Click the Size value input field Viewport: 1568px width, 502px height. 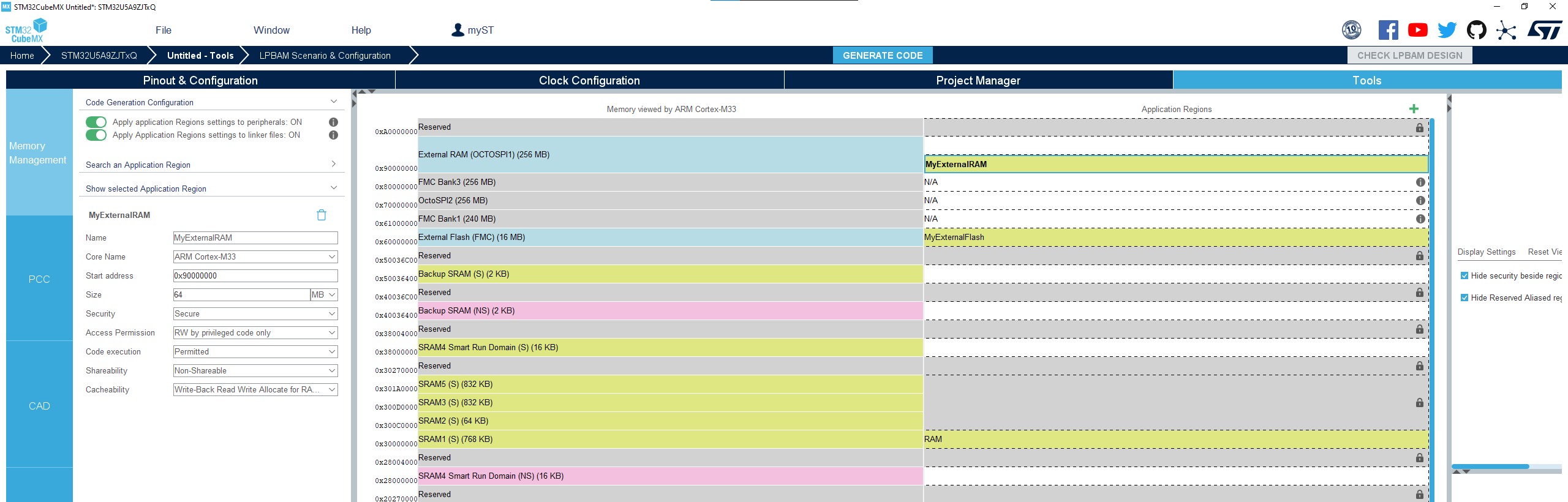coord(242,294)
